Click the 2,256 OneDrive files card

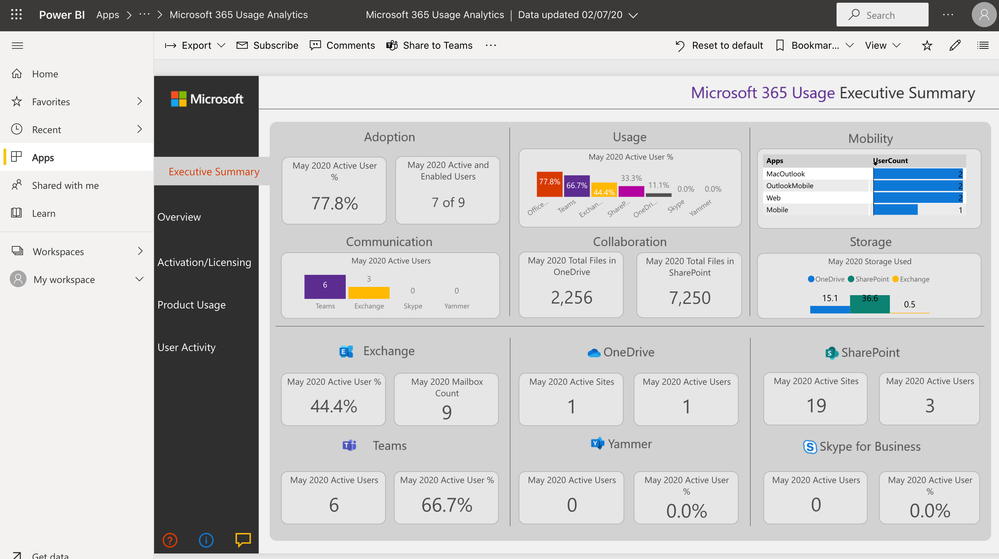click(x=571, y=285)
